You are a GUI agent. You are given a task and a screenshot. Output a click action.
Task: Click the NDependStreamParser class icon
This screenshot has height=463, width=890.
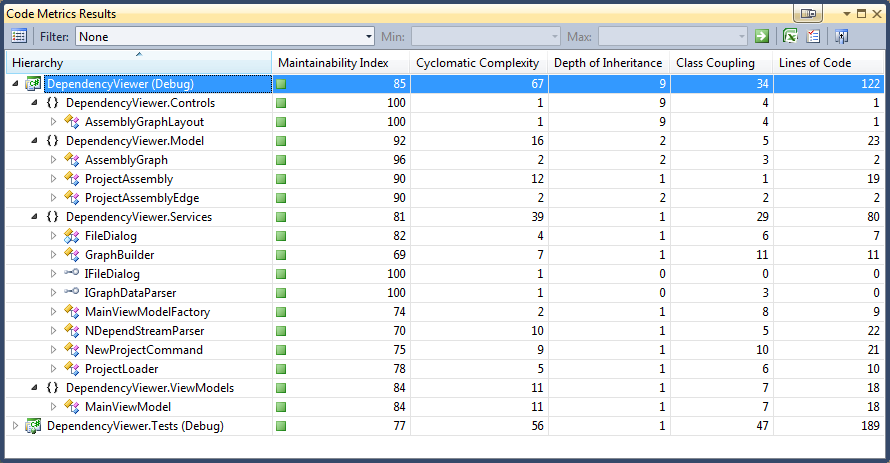tap(72, 331)
